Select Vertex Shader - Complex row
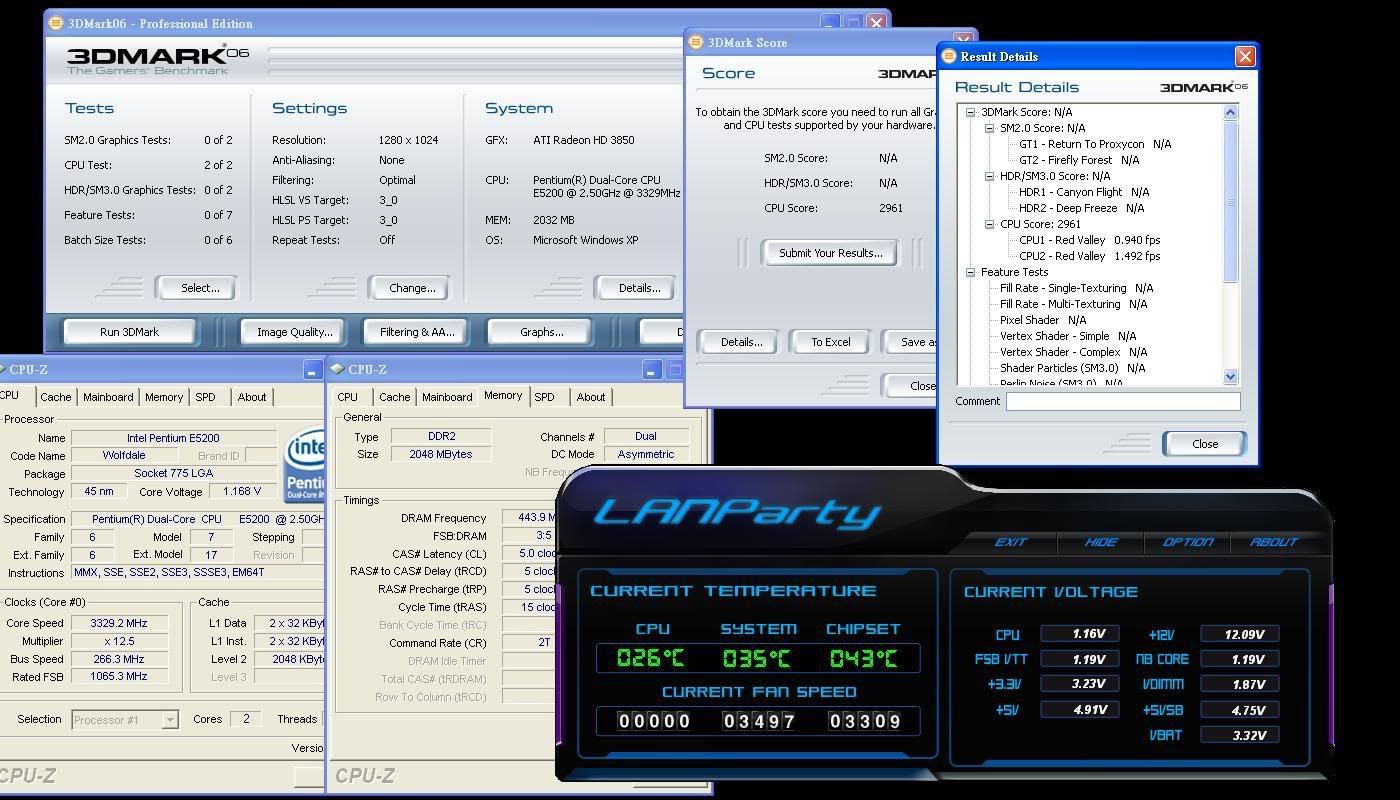This screenshot has width=1400, height=800. pyautogui.click(x=1073, y=352)
